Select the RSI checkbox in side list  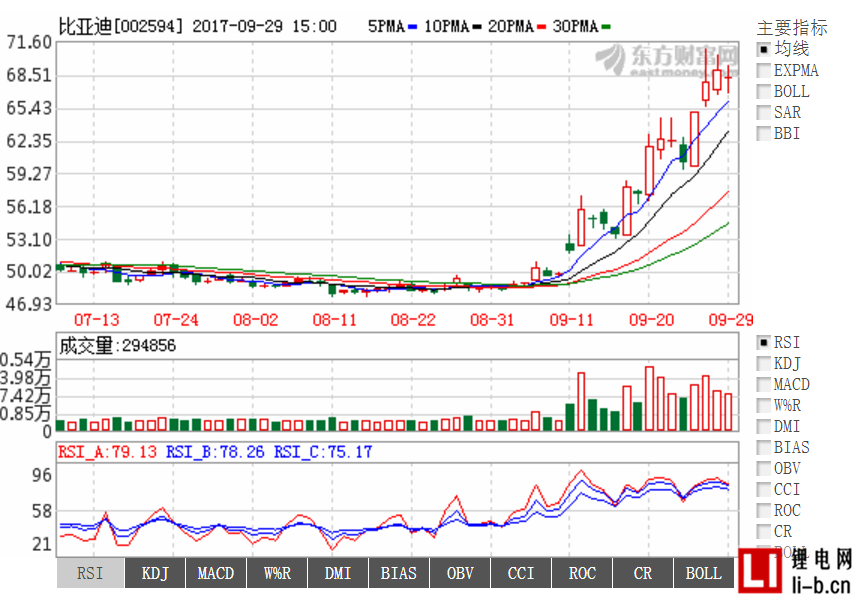coord(764,343)
